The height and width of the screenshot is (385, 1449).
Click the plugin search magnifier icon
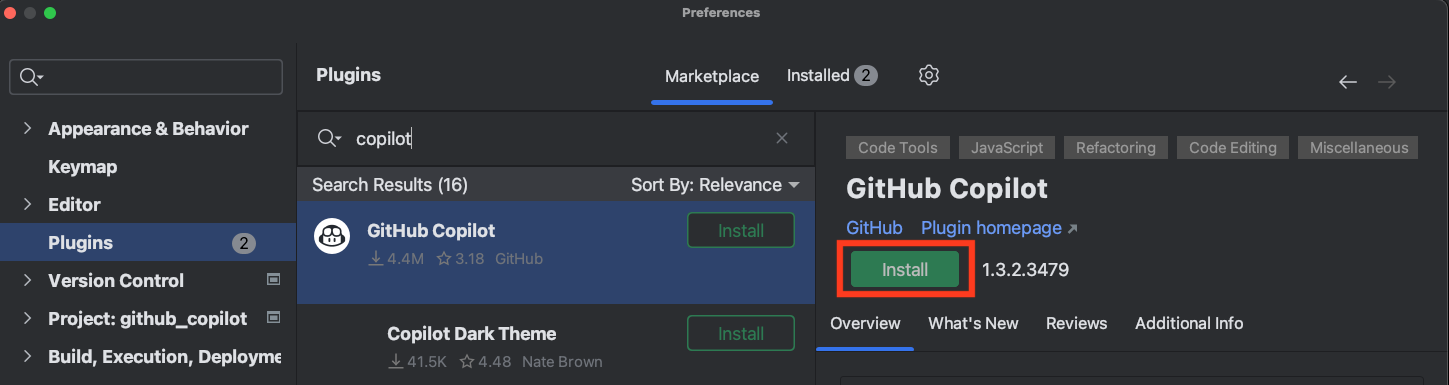329,138
